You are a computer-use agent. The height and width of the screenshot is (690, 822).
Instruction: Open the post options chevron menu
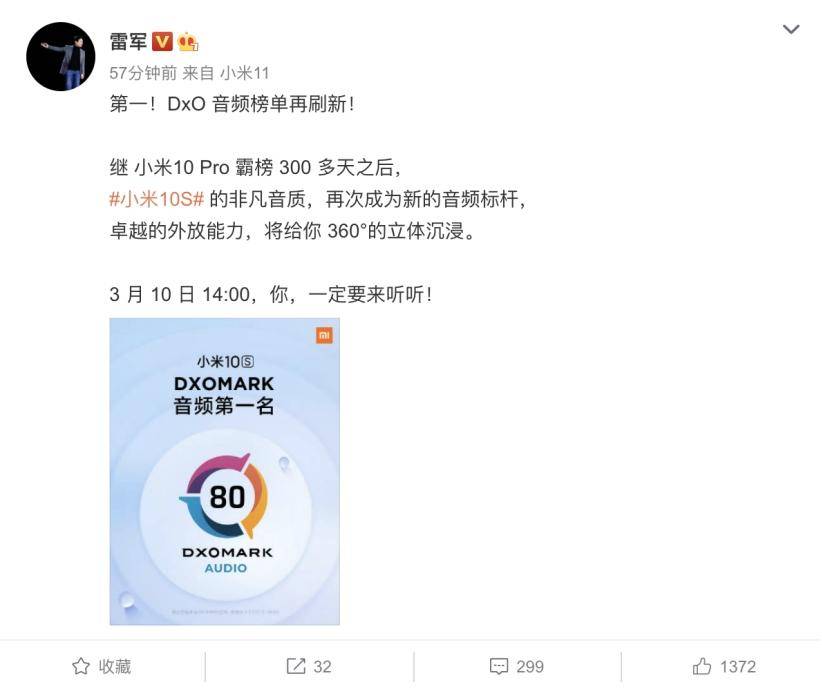(791, 29)
